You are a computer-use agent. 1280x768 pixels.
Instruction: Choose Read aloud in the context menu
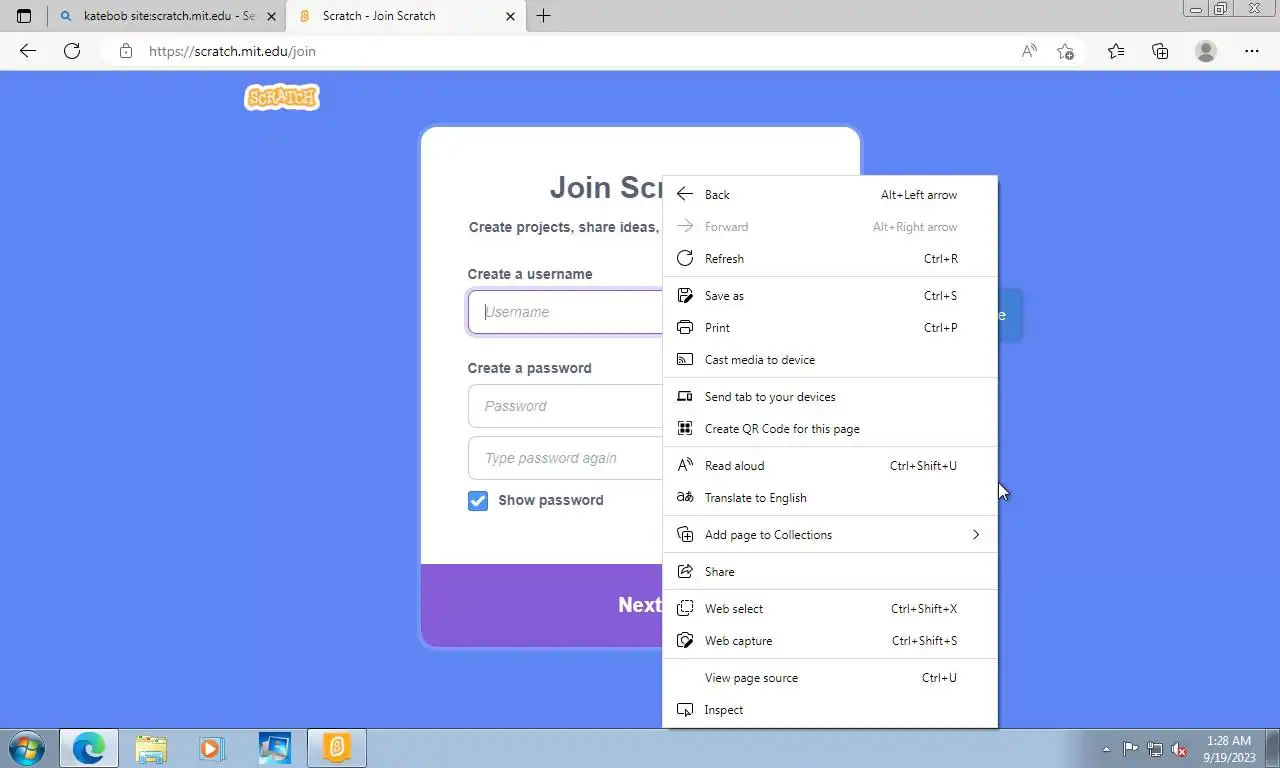(x=830, y=466)
